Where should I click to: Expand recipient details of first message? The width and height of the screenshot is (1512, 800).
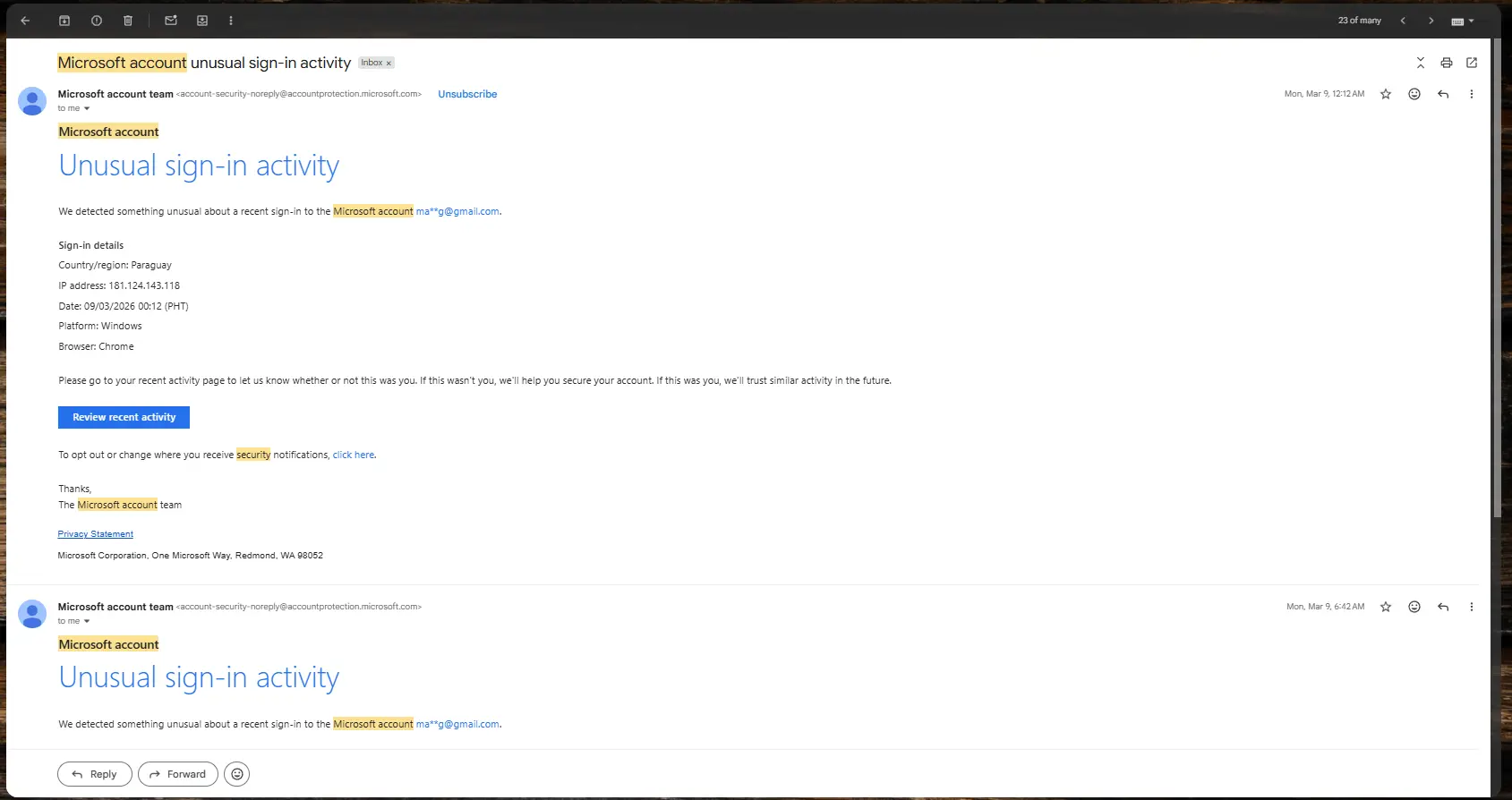pyautogui.click(x=87, y=108)
